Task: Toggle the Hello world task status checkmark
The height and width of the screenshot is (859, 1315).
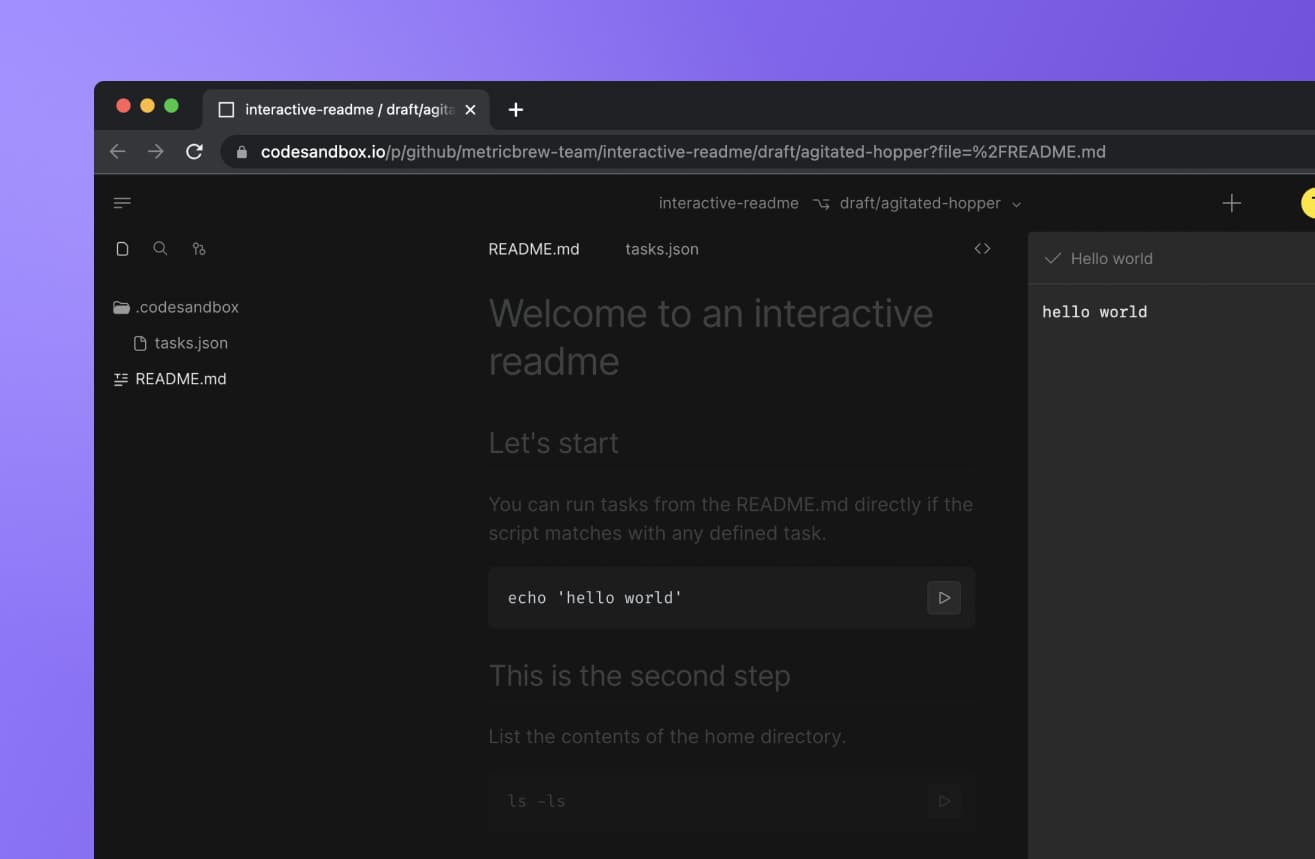Action: click(1052, 257)
